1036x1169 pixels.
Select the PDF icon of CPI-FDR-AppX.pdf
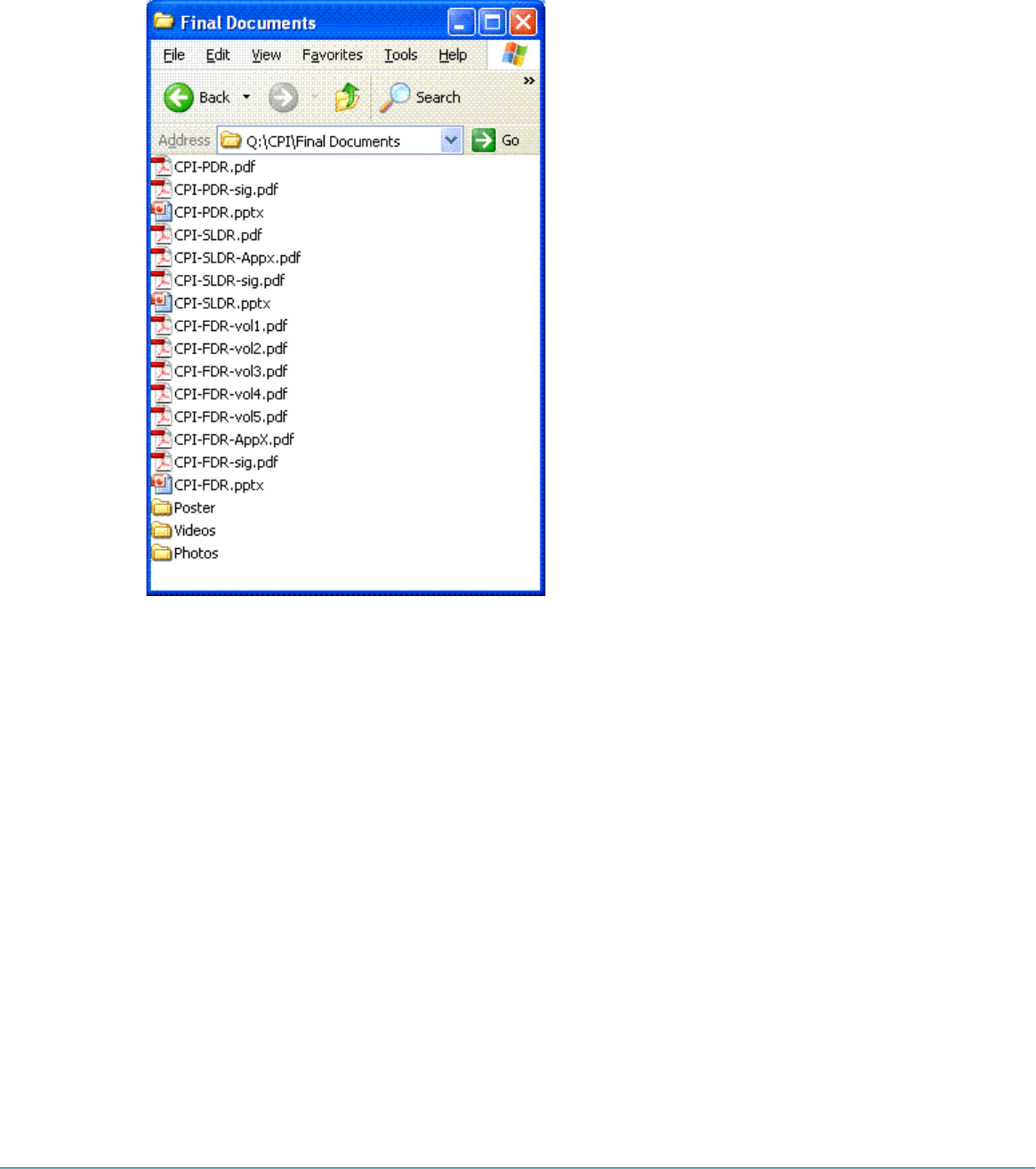click(162, 439)
